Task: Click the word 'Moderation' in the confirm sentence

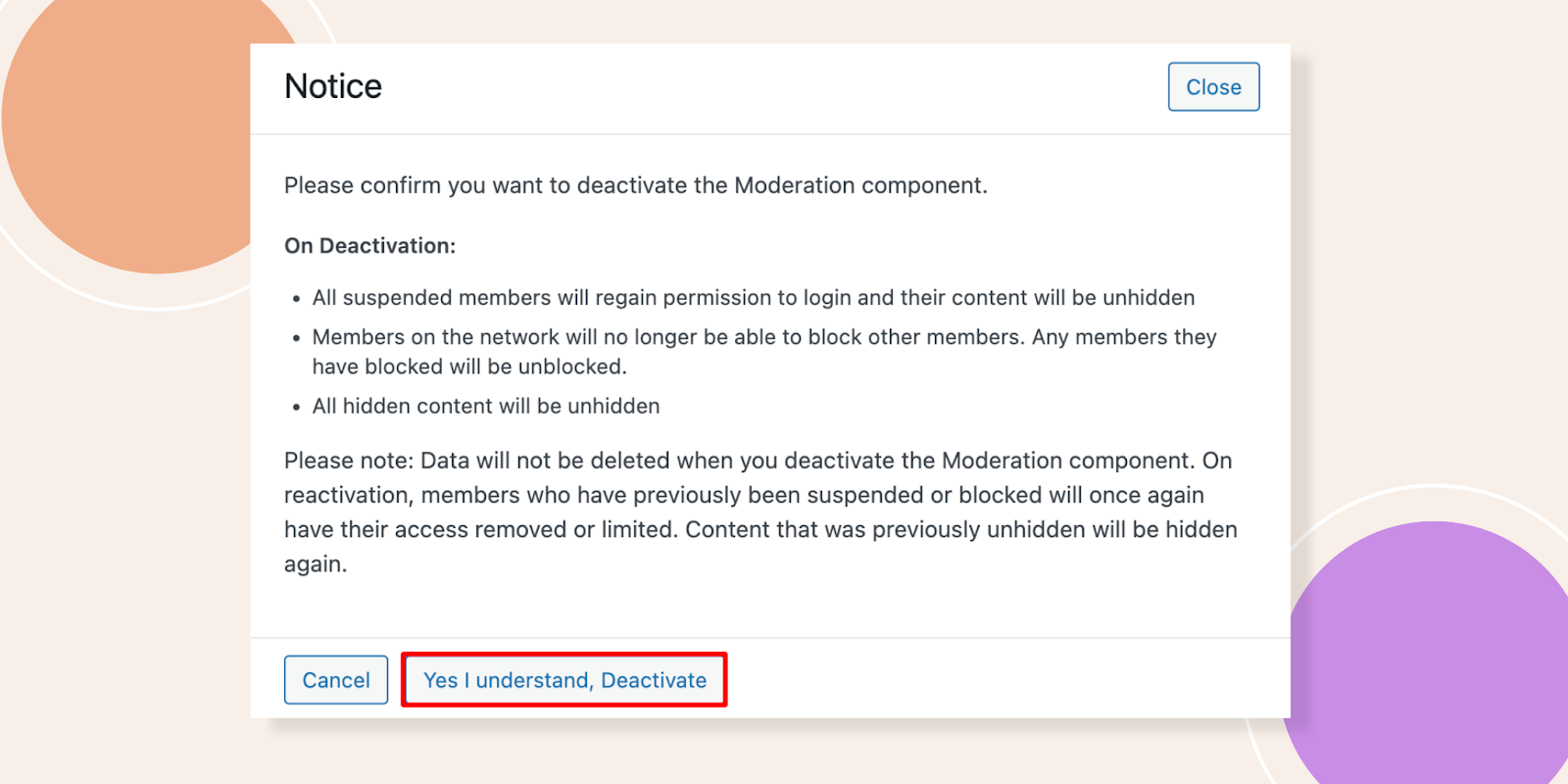Action: [795, 185]
